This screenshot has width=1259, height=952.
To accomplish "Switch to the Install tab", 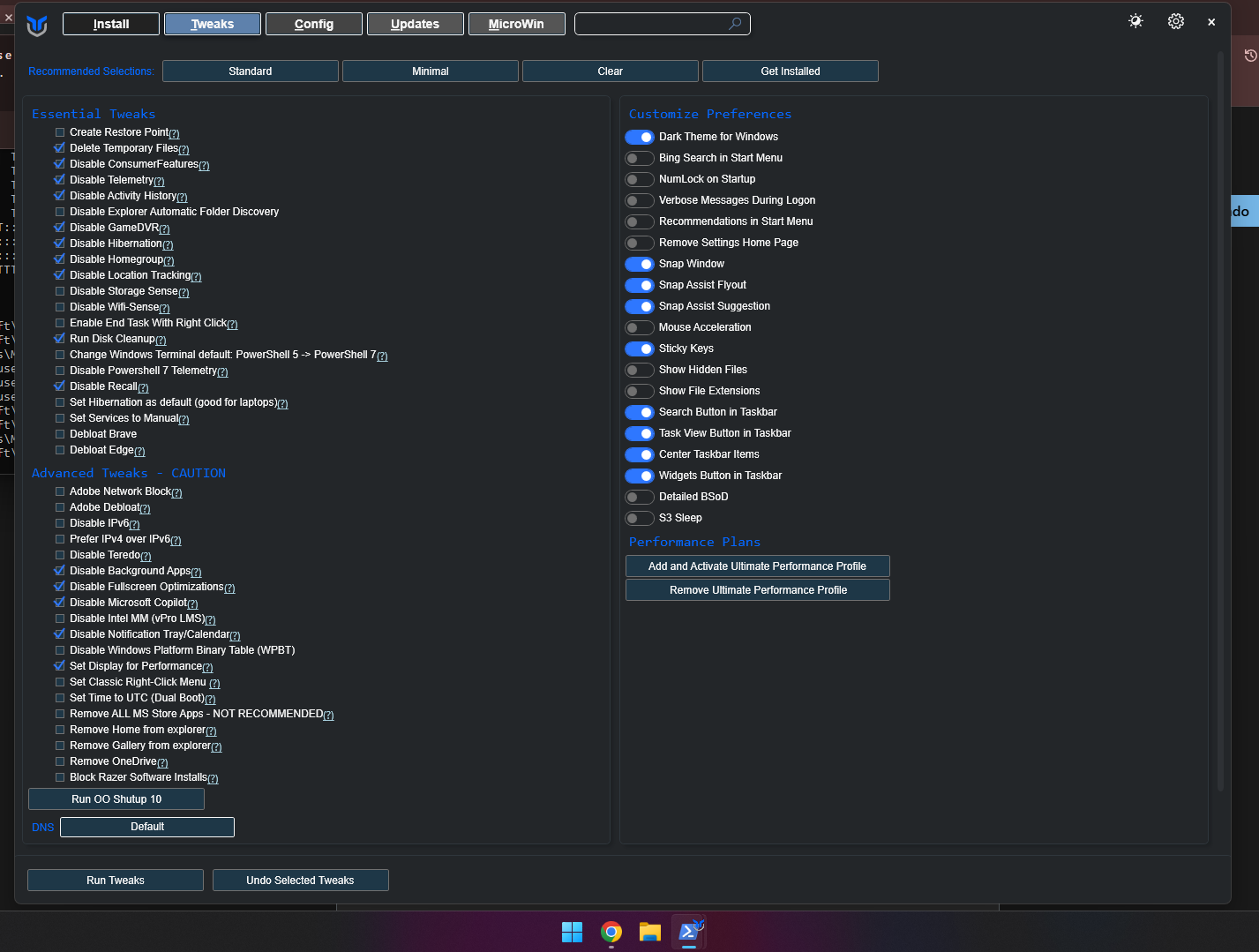I will (111, 24).
